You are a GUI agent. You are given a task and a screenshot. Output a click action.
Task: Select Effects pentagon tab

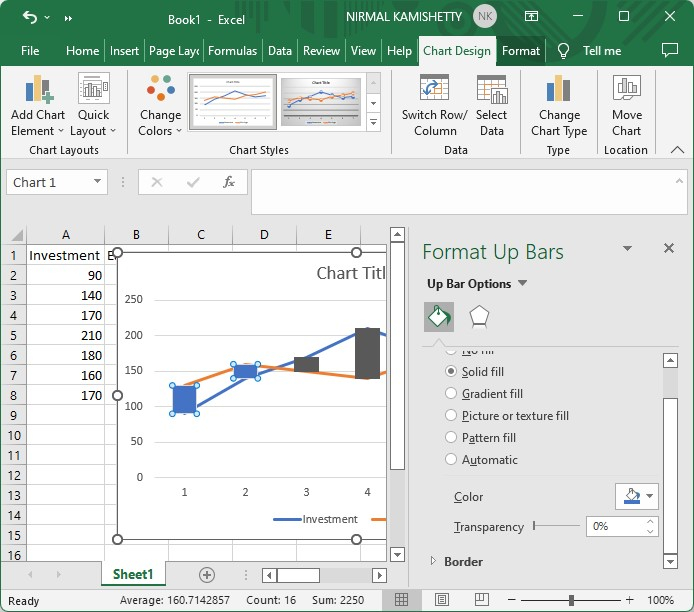click(479, 317)
